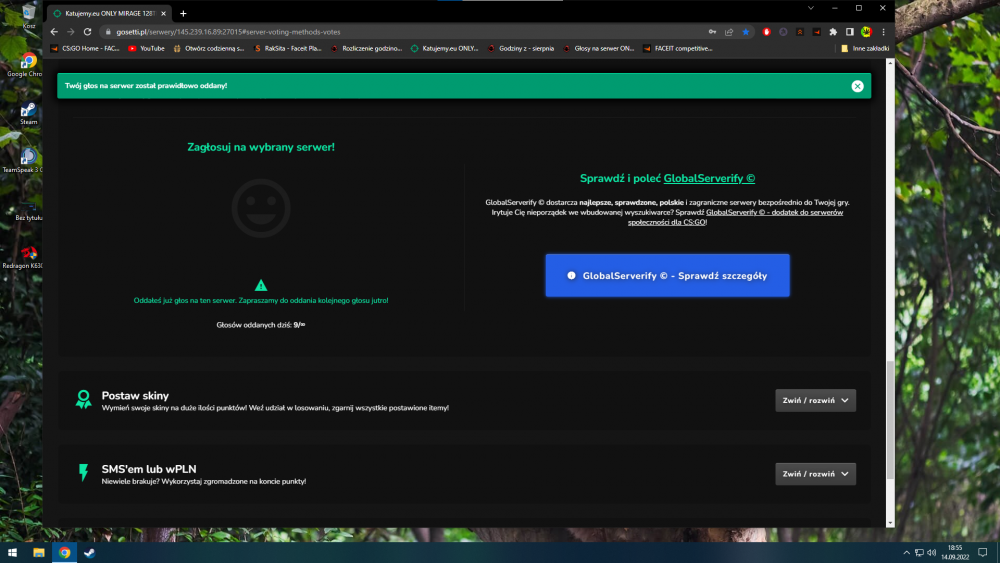Collapse or expand SMS'em lub wPLN section

[x=816, y=474]
